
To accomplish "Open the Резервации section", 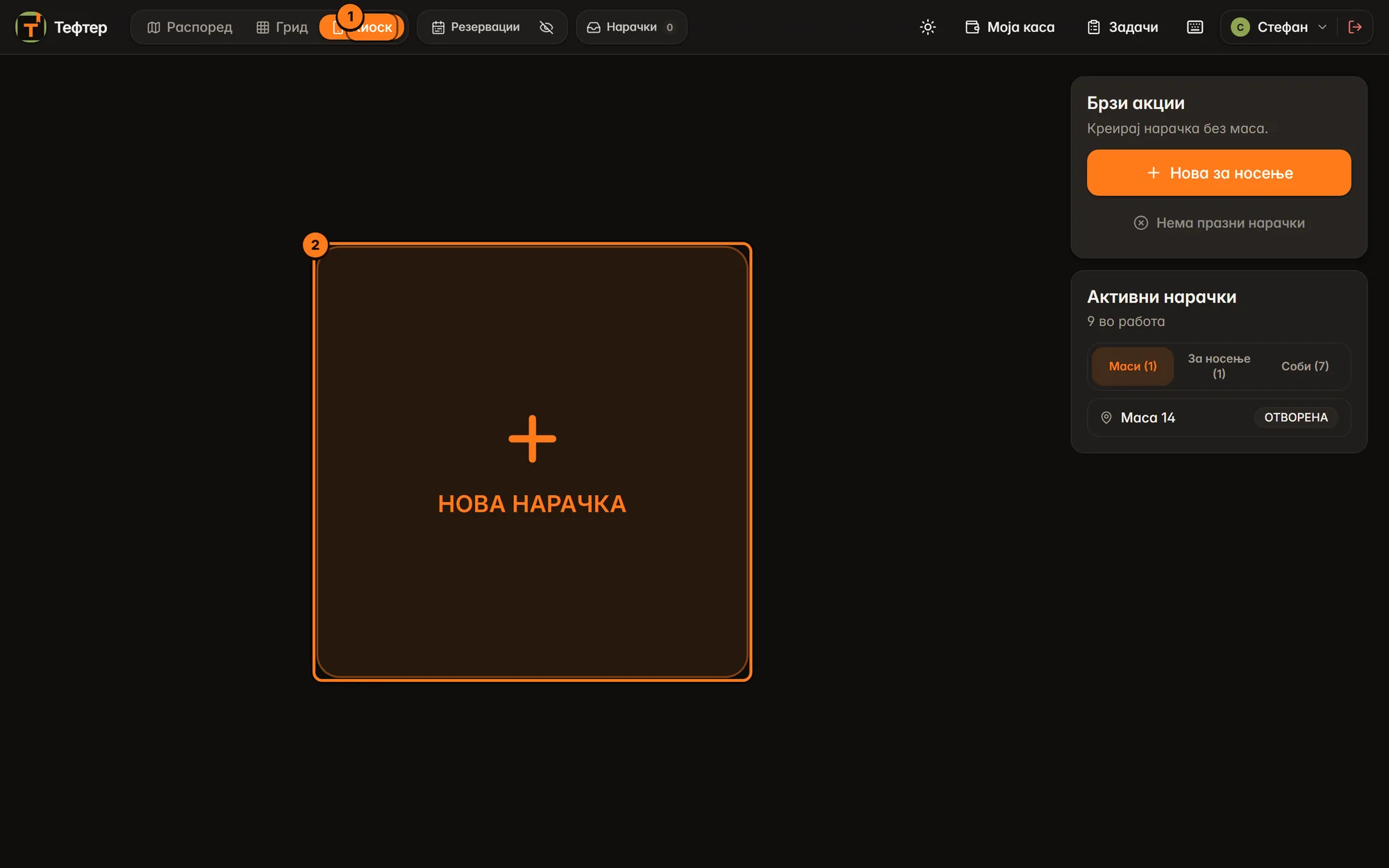I will coord(476,27).
